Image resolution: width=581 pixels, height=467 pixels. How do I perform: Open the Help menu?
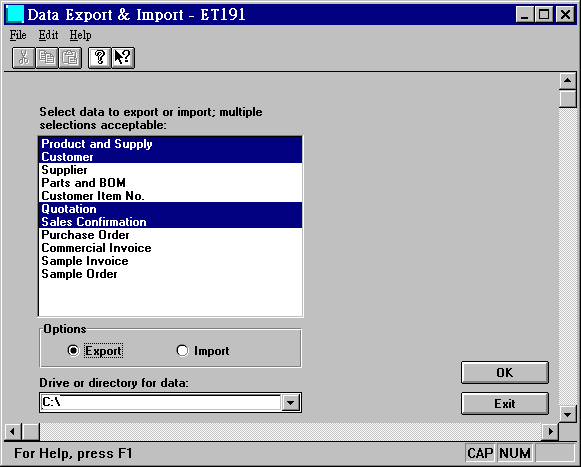80,35
